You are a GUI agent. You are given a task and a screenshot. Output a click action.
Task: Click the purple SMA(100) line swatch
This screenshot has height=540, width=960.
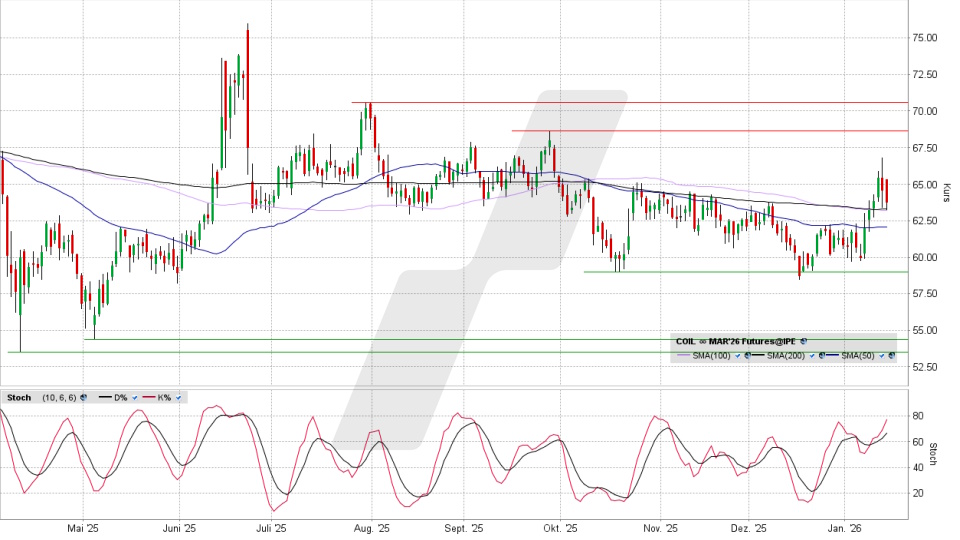[x=685, y=356]
